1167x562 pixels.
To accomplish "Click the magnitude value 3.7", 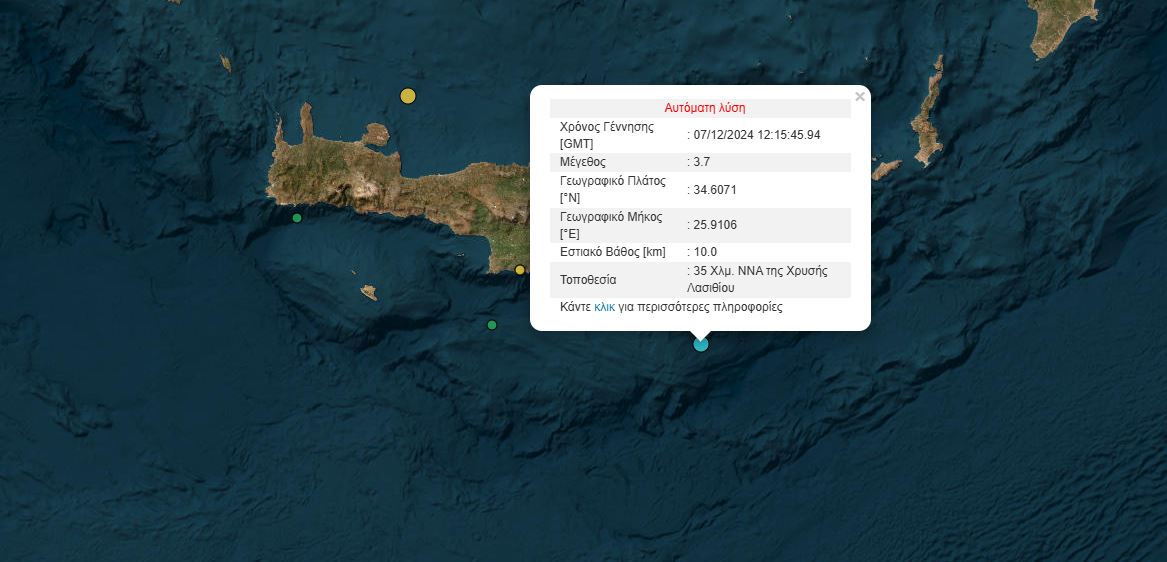I will (x=701, y=162).
